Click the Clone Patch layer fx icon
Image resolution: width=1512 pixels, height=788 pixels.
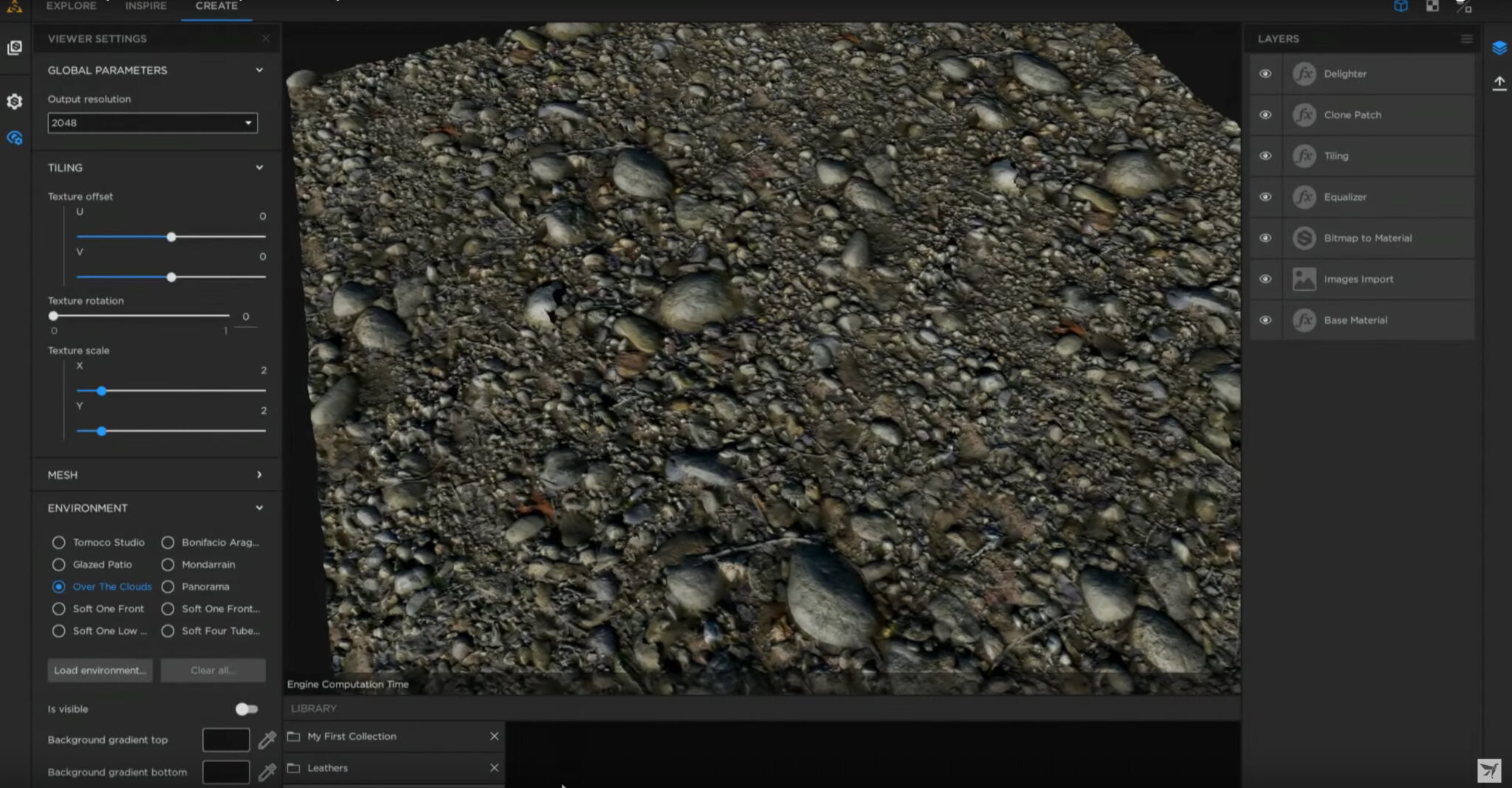coord(1304,115)
